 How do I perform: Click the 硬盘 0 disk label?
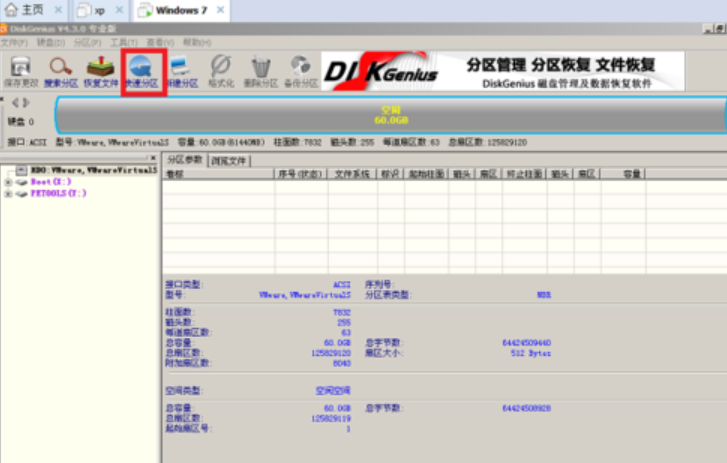coord(21,122)
